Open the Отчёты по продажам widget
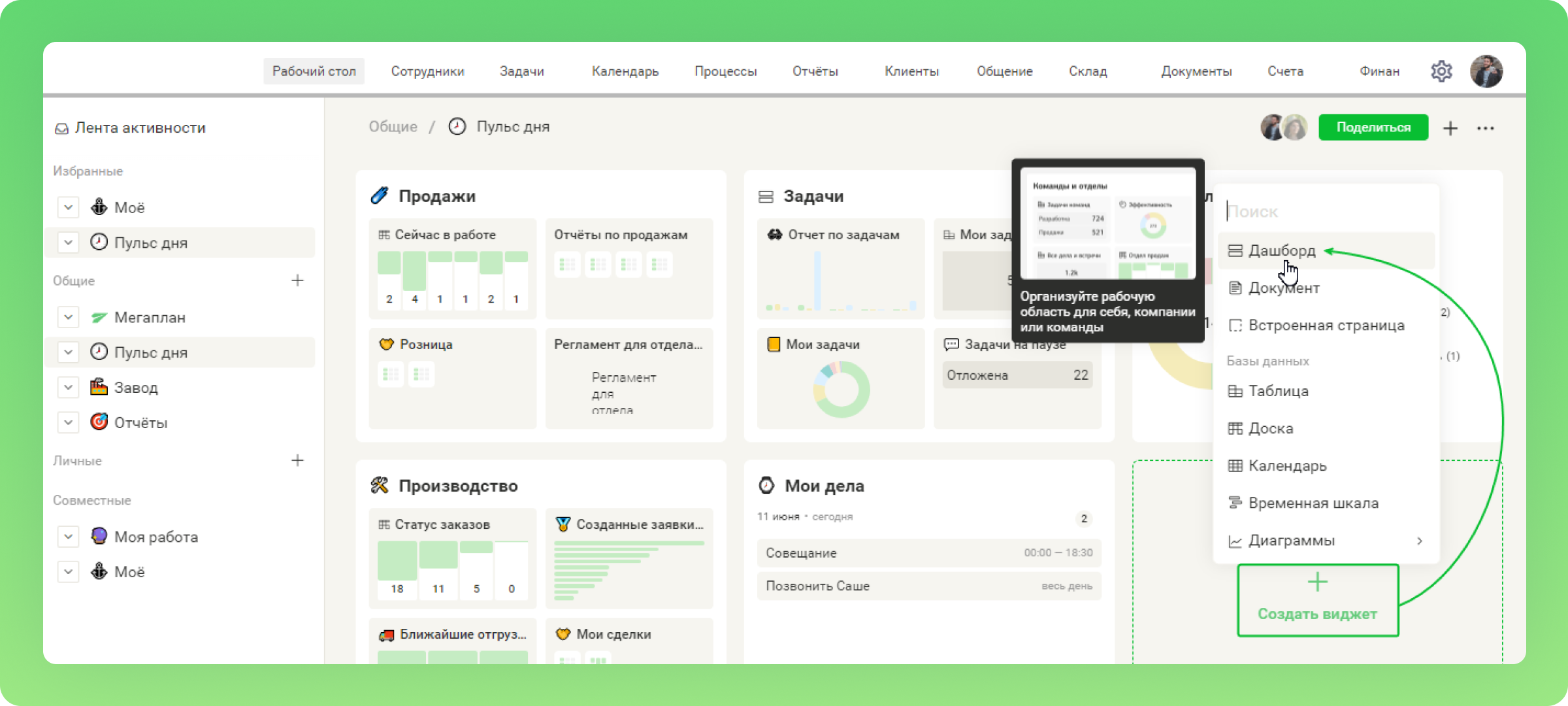 tap(629, 269)
